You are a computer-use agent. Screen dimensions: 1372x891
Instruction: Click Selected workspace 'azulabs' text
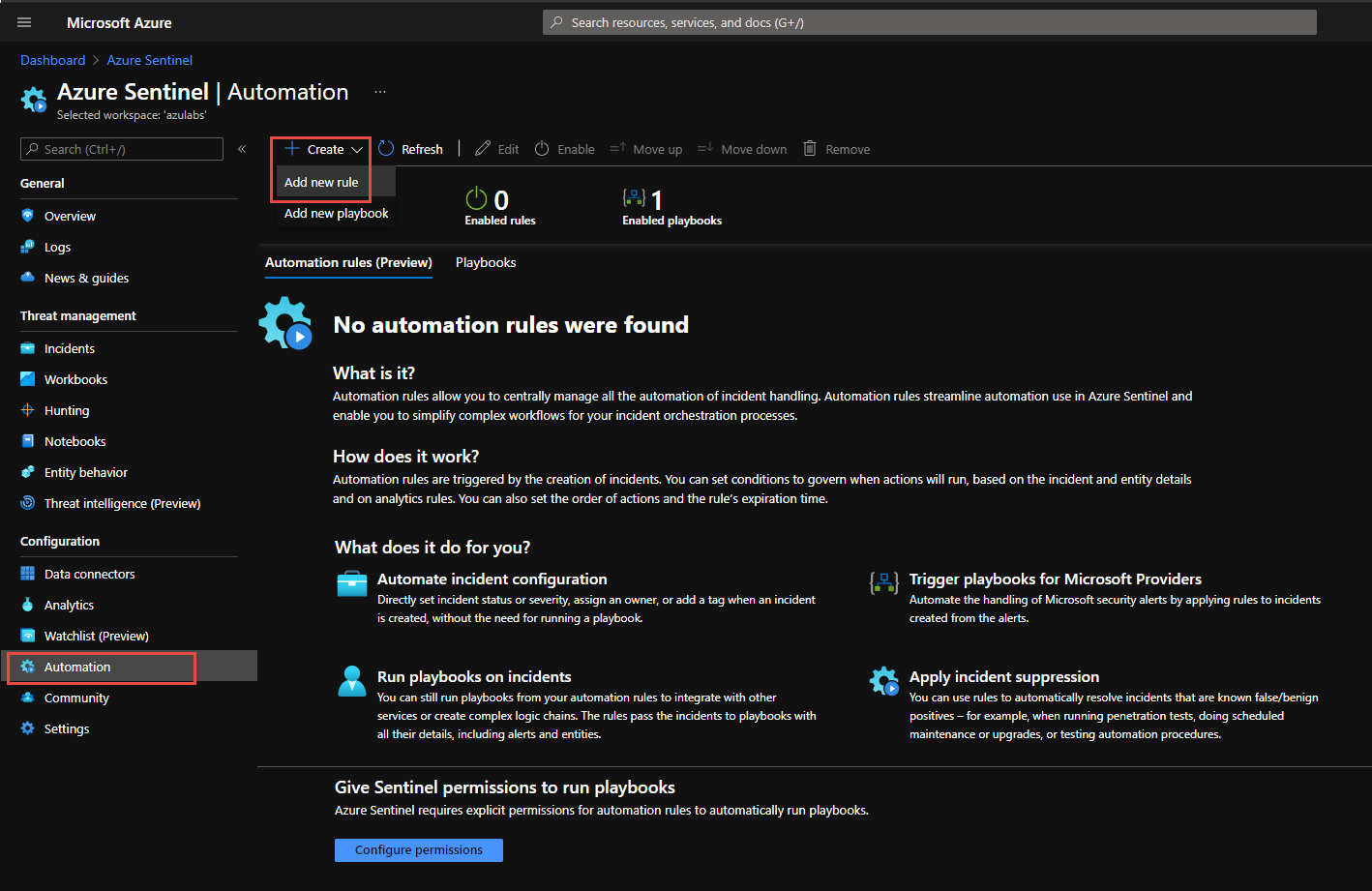point(132,115)
